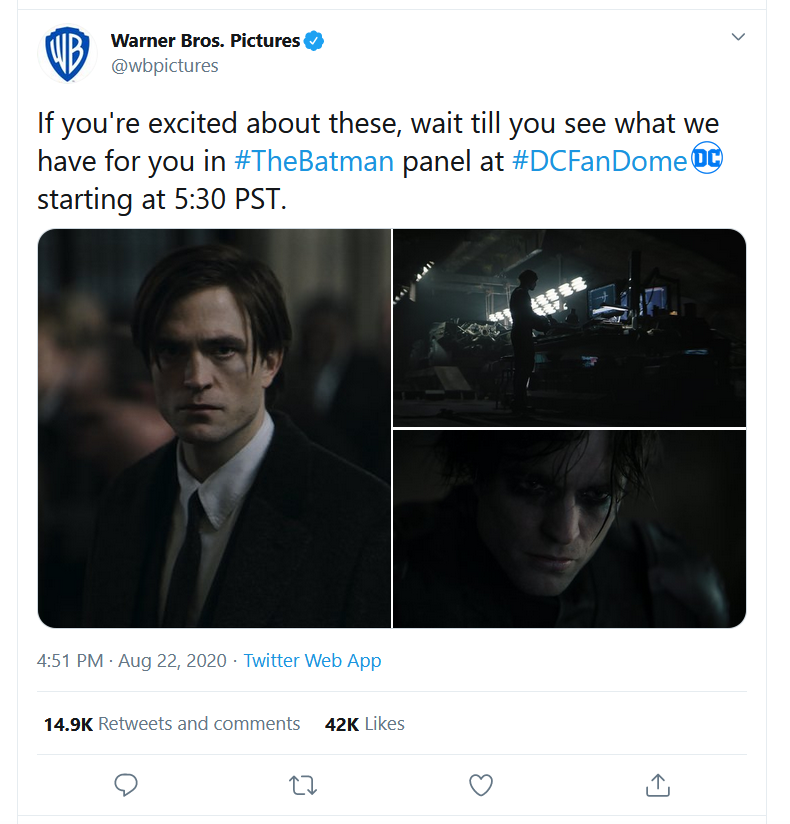Viewport: 790px width, 824px height.
Task: Click the @wbpictures handle
Action: [x=165, y=66]
